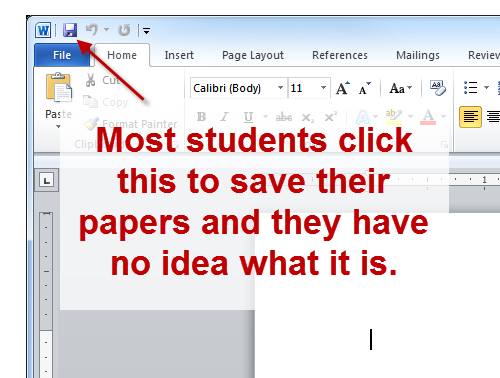Undo the last action
The image size is (500, 378).
pos(92,30)
